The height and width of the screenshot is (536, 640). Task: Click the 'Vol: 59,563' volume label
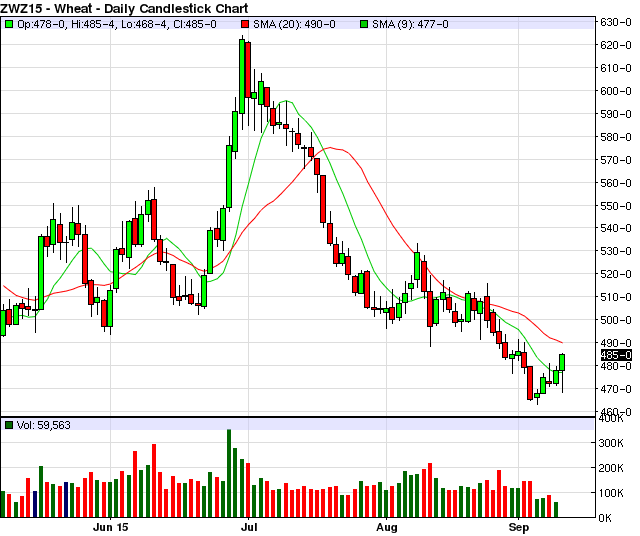click(x=44, y=425)
